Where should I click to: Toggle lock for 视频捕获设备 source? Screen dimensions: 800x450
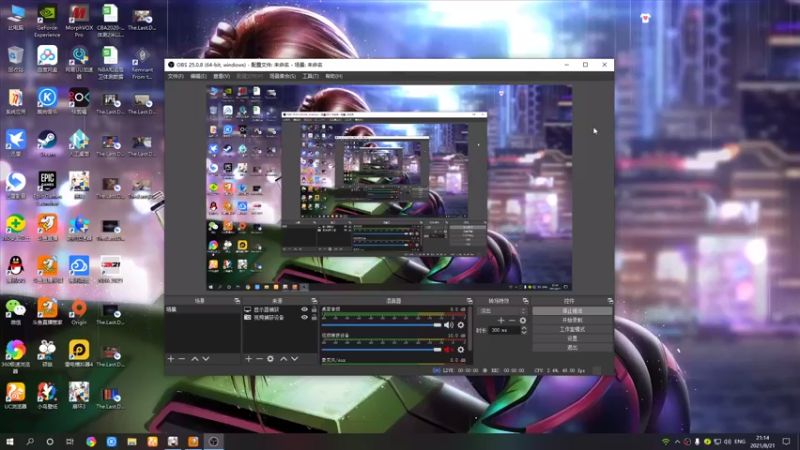(314, 317)
